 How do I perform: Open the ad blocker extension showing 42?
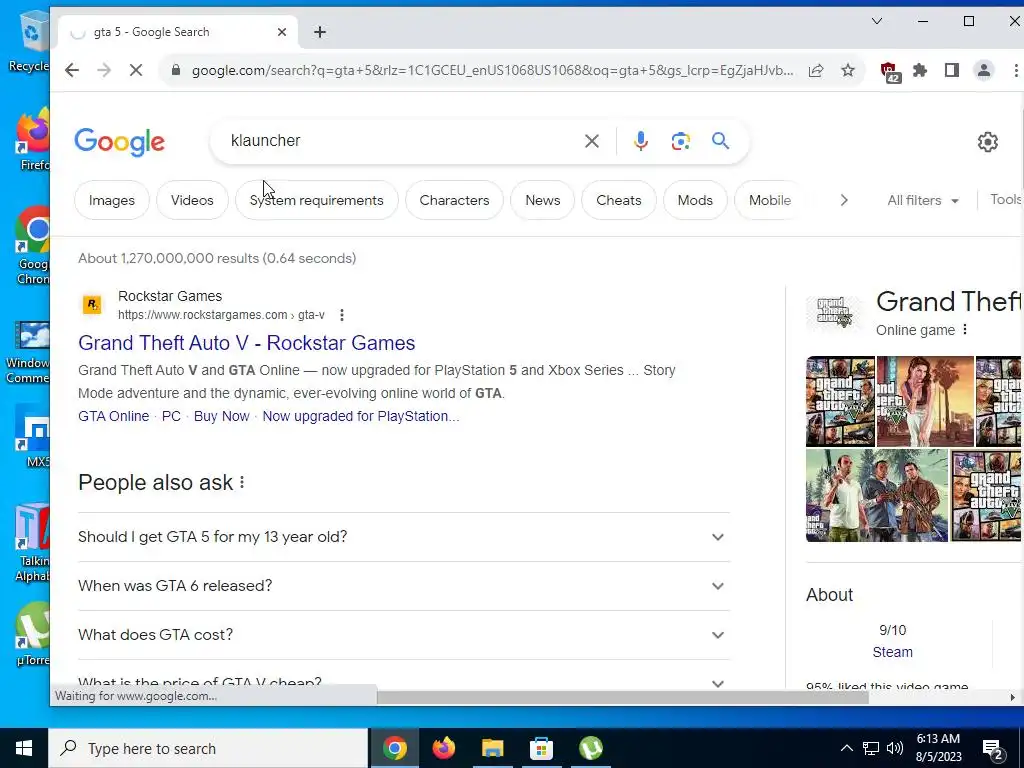[x=889, y=71]
